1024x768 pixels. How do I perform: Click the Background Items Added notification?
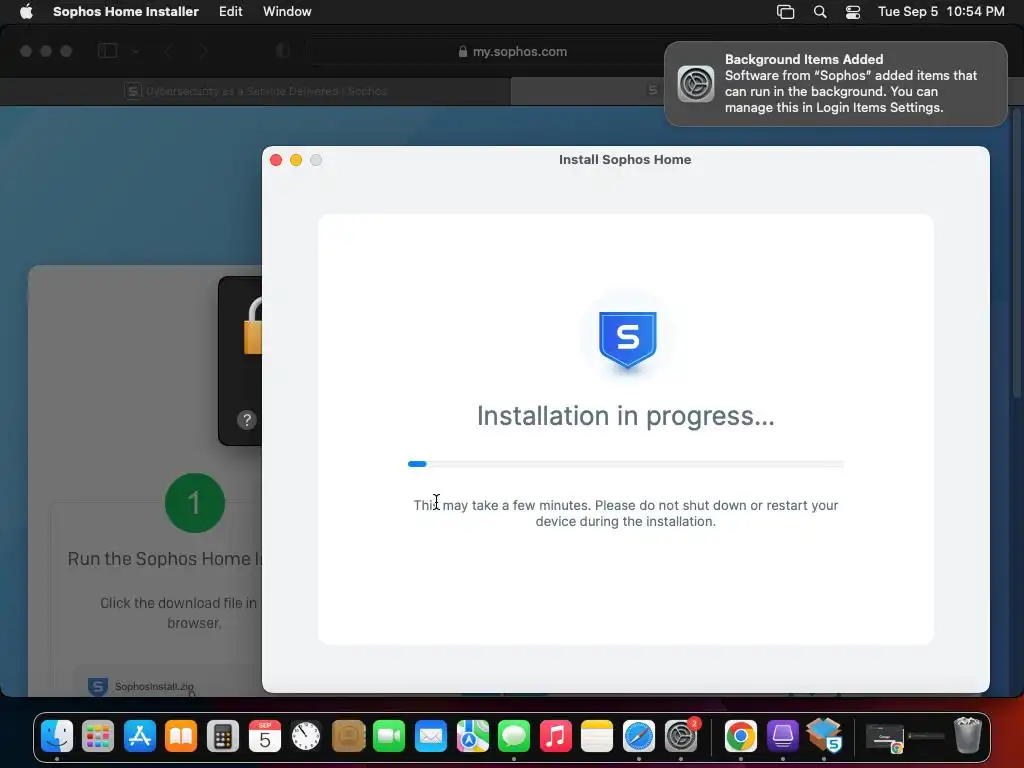pos(835,84)
